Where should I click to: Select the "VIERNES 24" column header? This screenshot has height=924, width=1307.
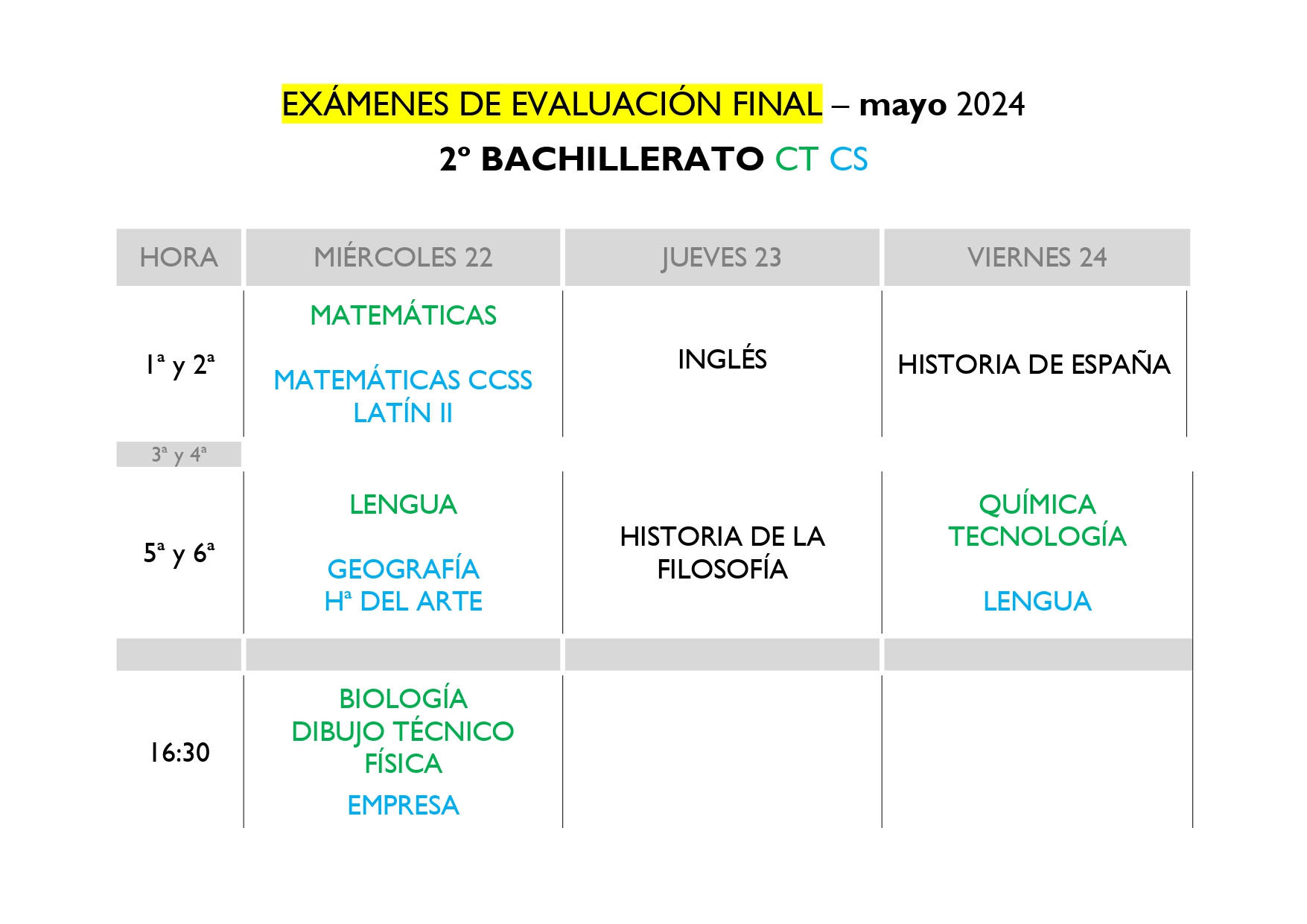(1037, 258)
